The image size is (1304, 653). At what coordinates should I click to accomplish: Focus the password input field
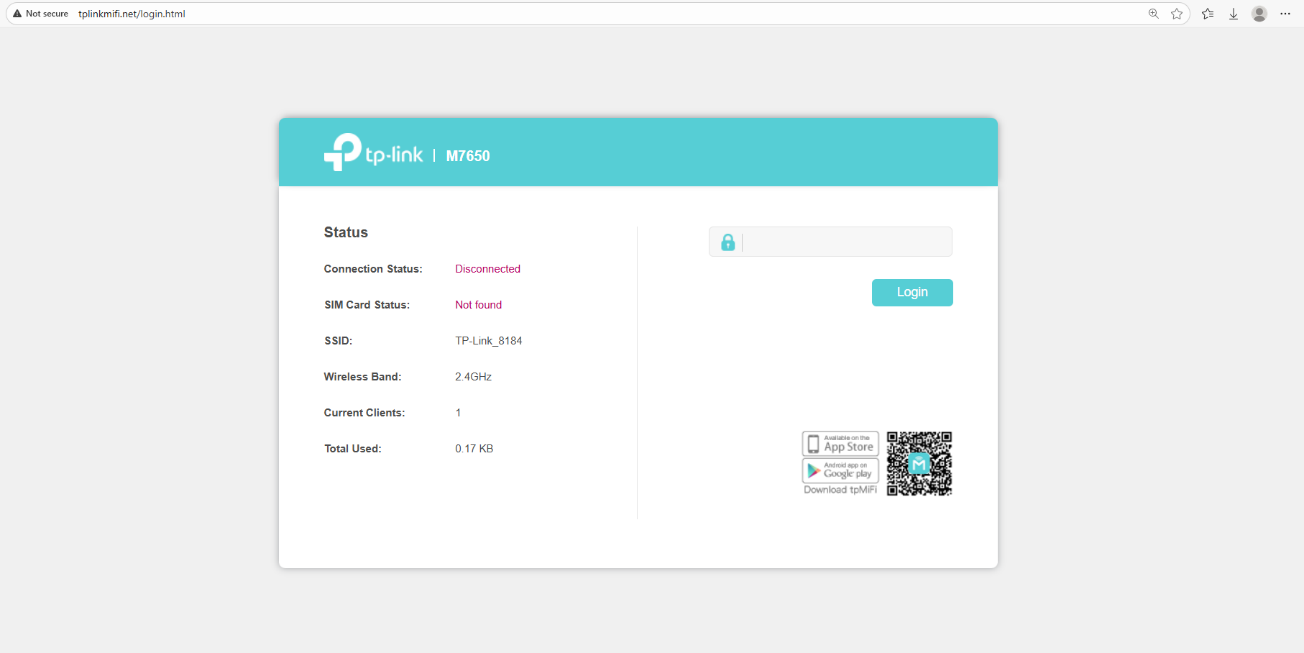(845, 242)
